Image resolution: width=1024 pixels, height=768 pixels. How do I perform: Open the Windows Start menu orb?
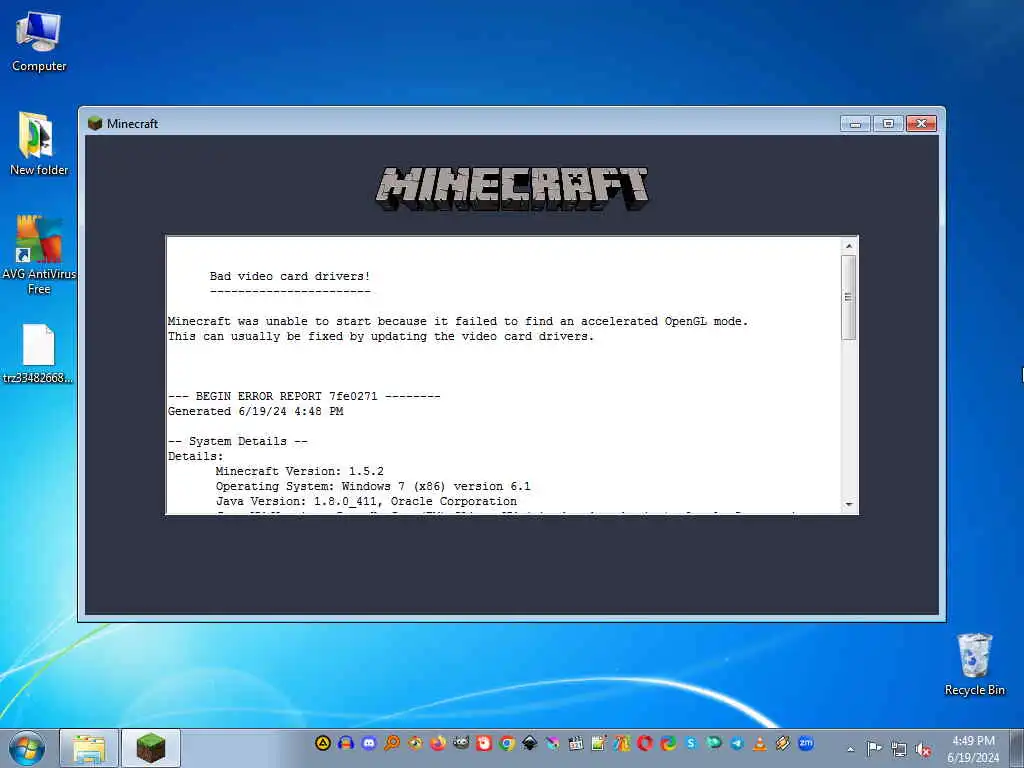pos(27,748)
